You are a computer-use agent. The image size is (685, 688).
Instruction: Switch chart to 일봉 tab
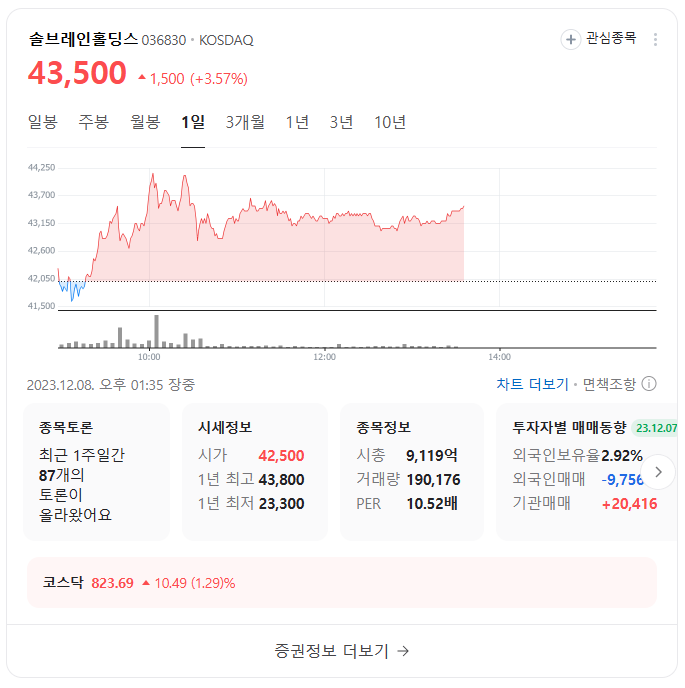click(43, 122)
